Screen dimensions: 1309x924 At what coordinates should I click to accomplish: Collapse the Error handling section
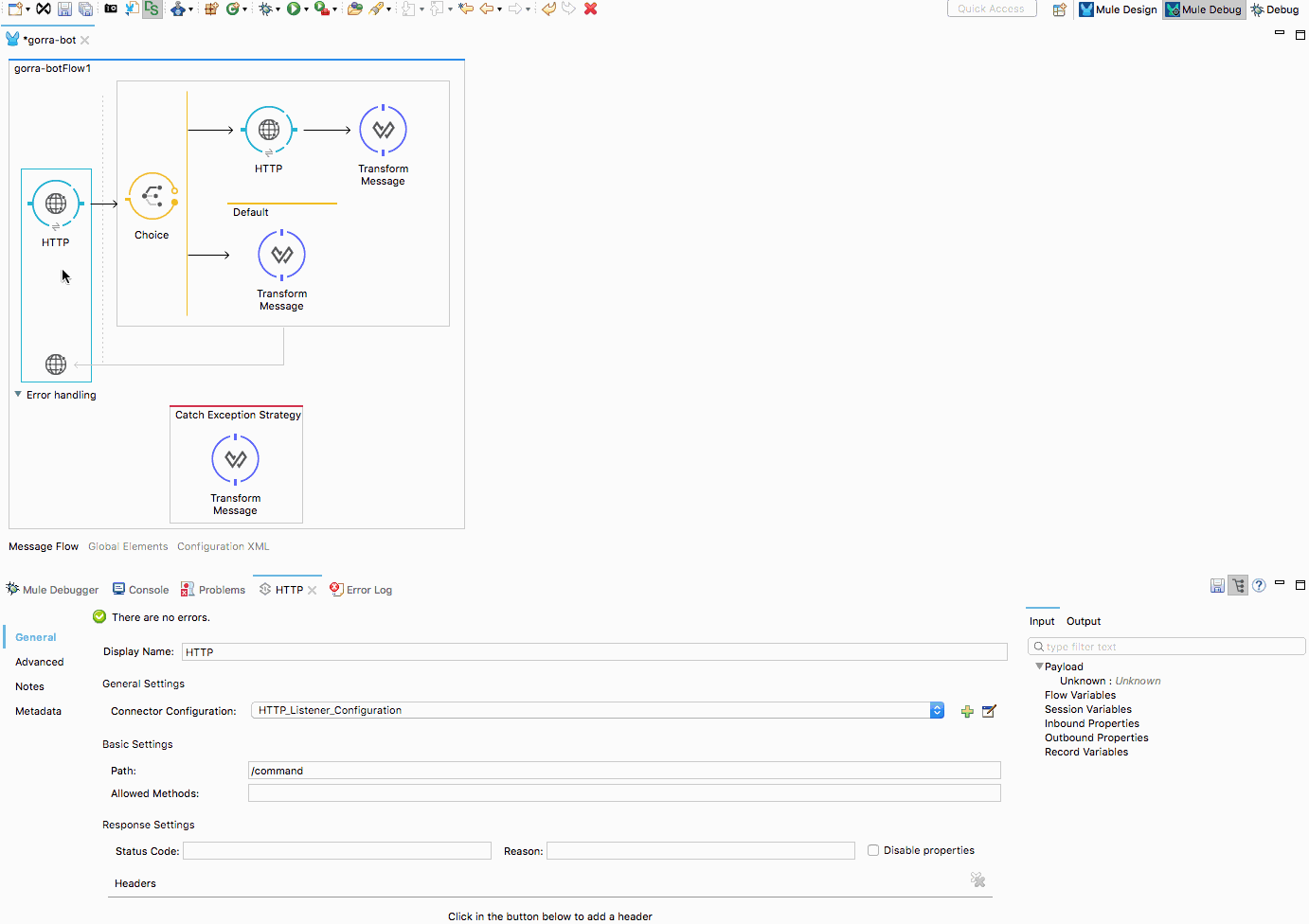[x=18, y=395]
